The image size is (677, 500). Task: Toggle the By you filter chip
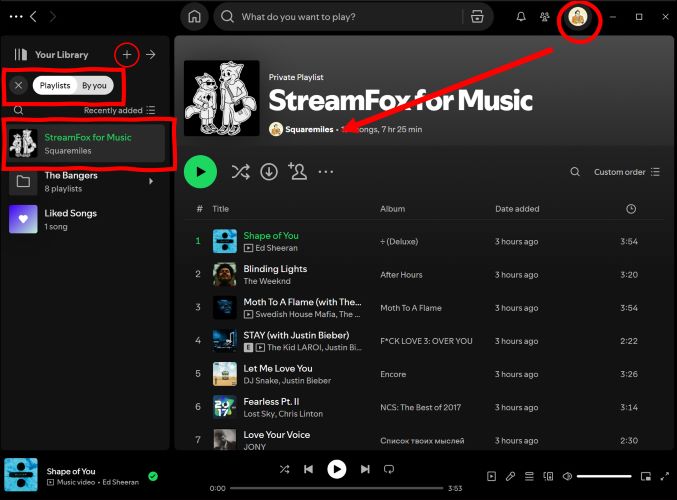pyautogui.click(x=94, y=85)
